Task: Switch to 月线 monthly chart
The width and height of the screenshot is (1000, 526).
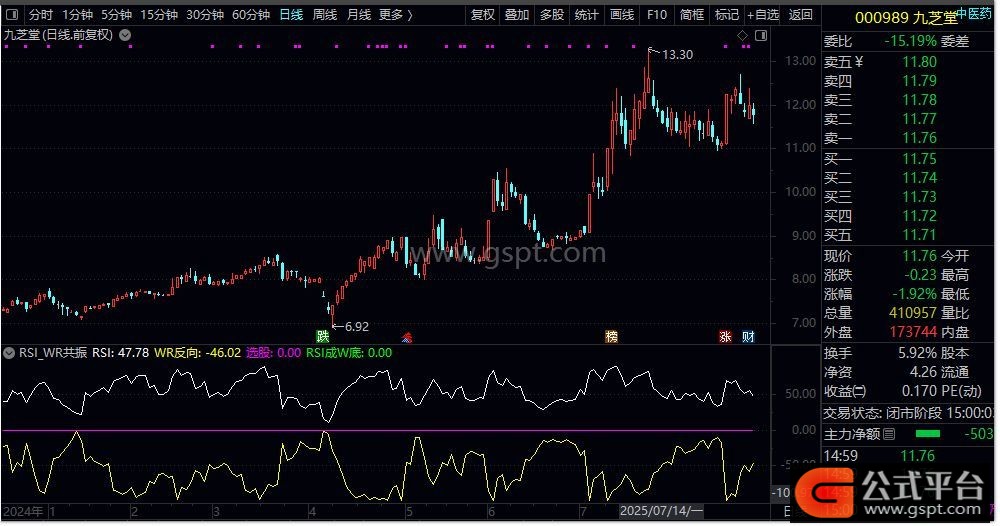Action: click(359, 14)
